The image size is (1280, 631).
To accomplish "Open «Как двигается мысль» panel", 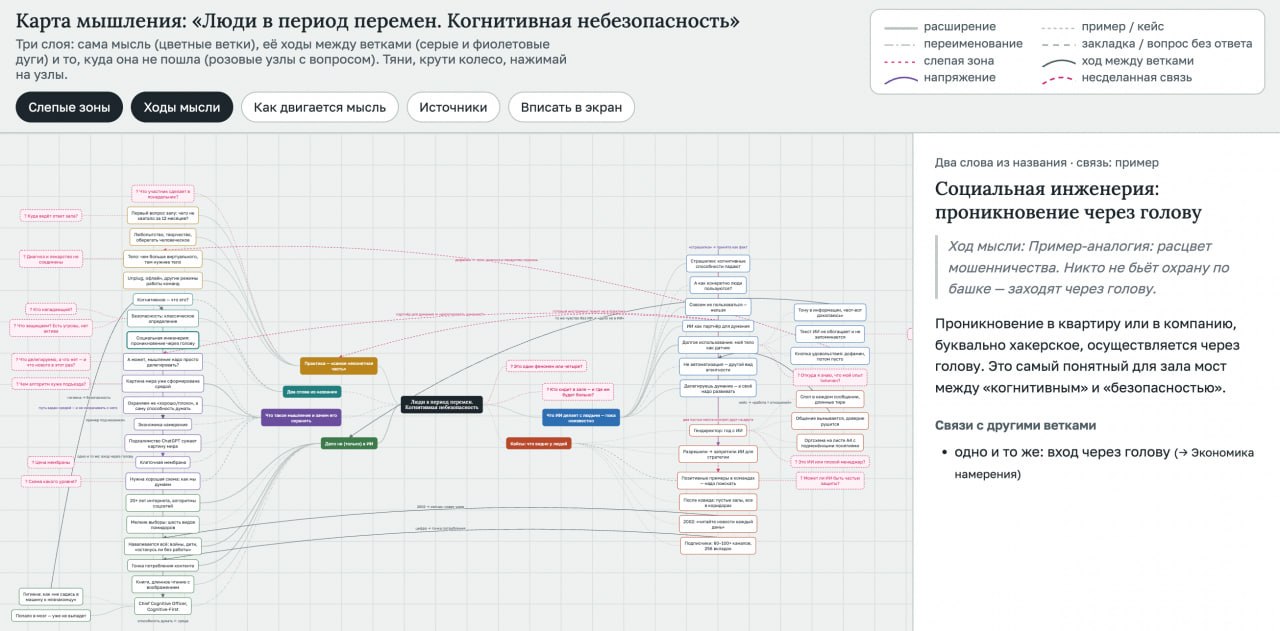I will tap(320, 107).
